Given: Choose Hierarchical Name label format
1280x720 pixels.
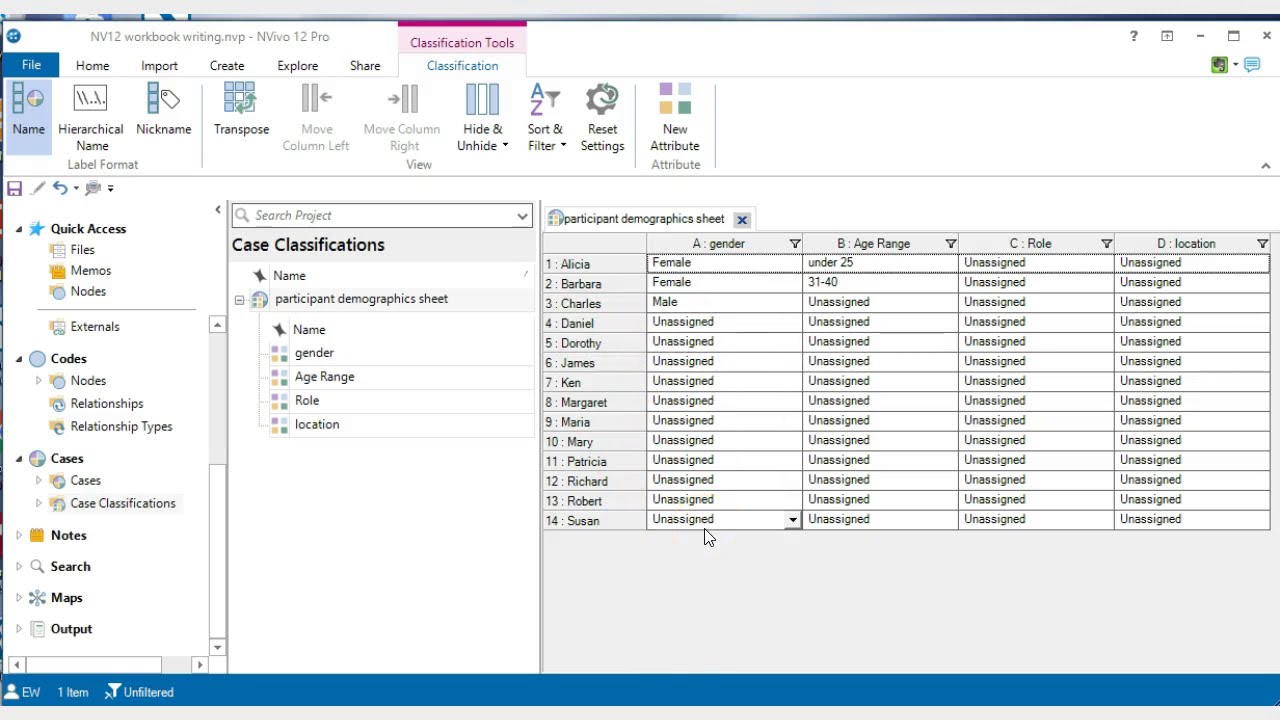Looking at the screenshot, I should (x=90, y=117).
